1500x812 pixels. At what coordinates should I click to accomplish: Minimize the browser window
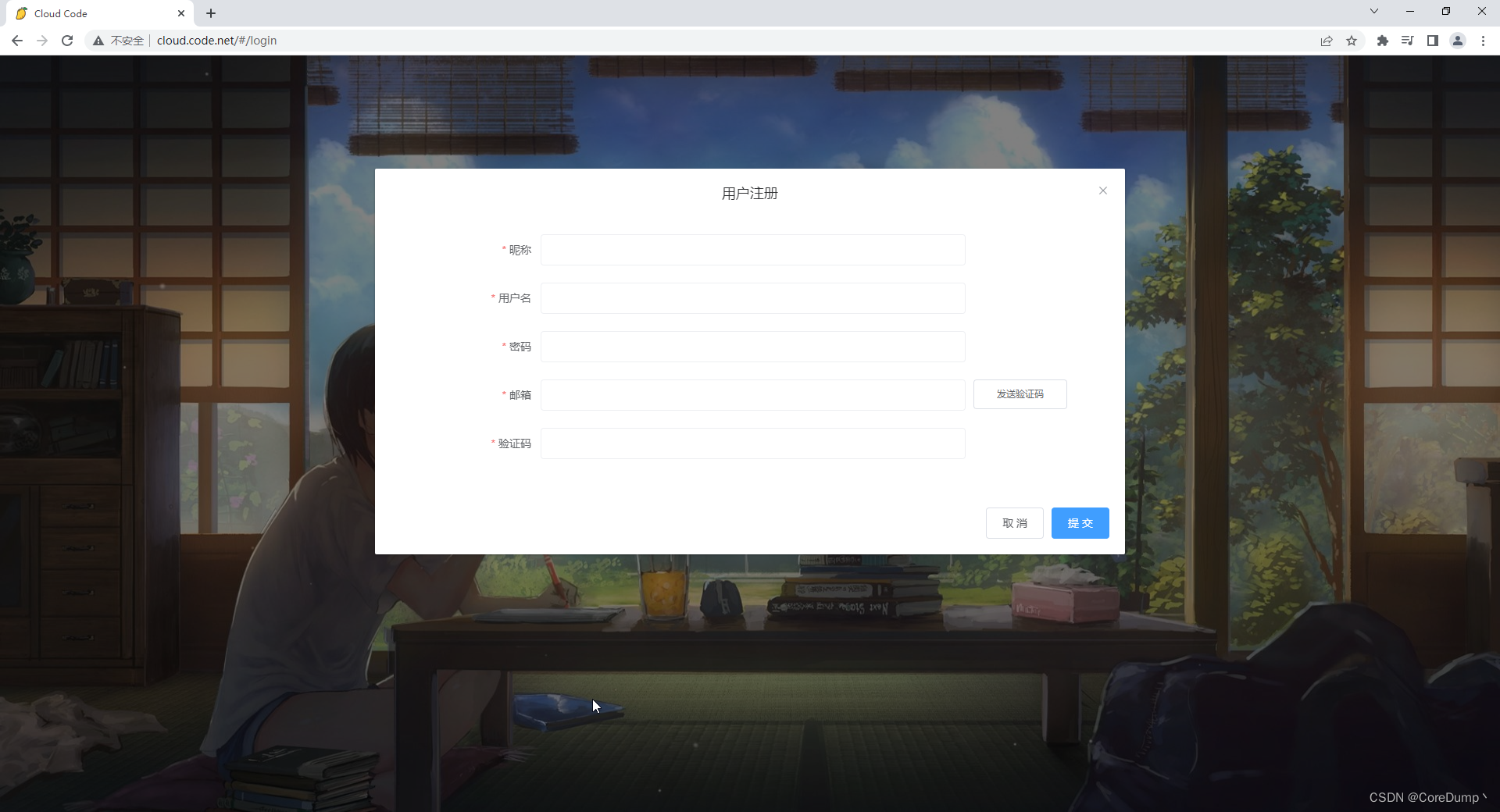pyautogui.click(x=1410, y=11)
